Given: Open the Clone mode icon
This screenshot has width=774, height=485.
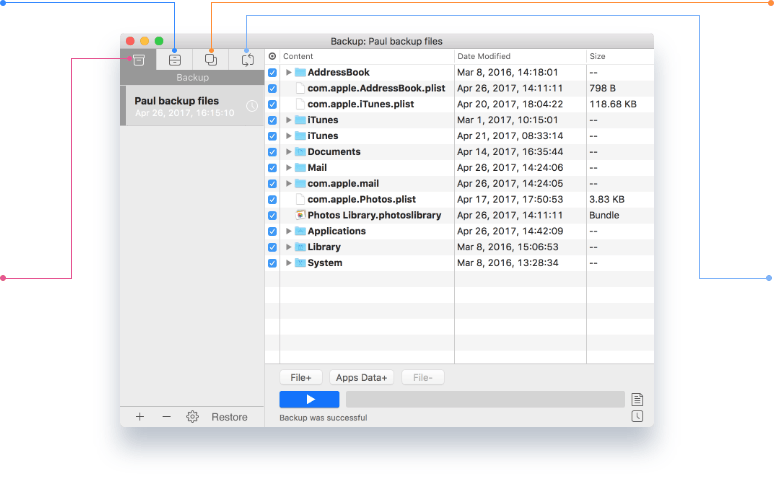Looking at the screenshot, I should 211,60.
